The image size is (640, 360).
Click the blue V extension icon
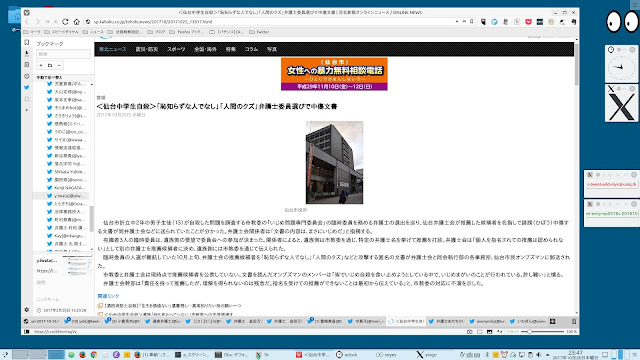coord(494,22)
